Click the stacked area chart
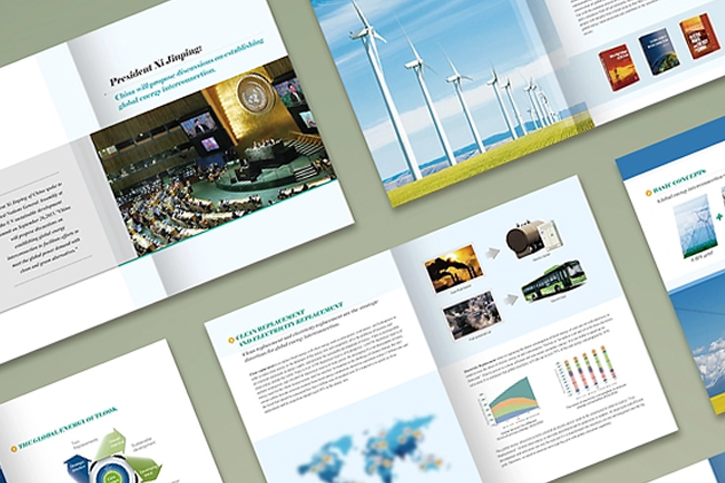The image size is (725, 483). (513, 401)
